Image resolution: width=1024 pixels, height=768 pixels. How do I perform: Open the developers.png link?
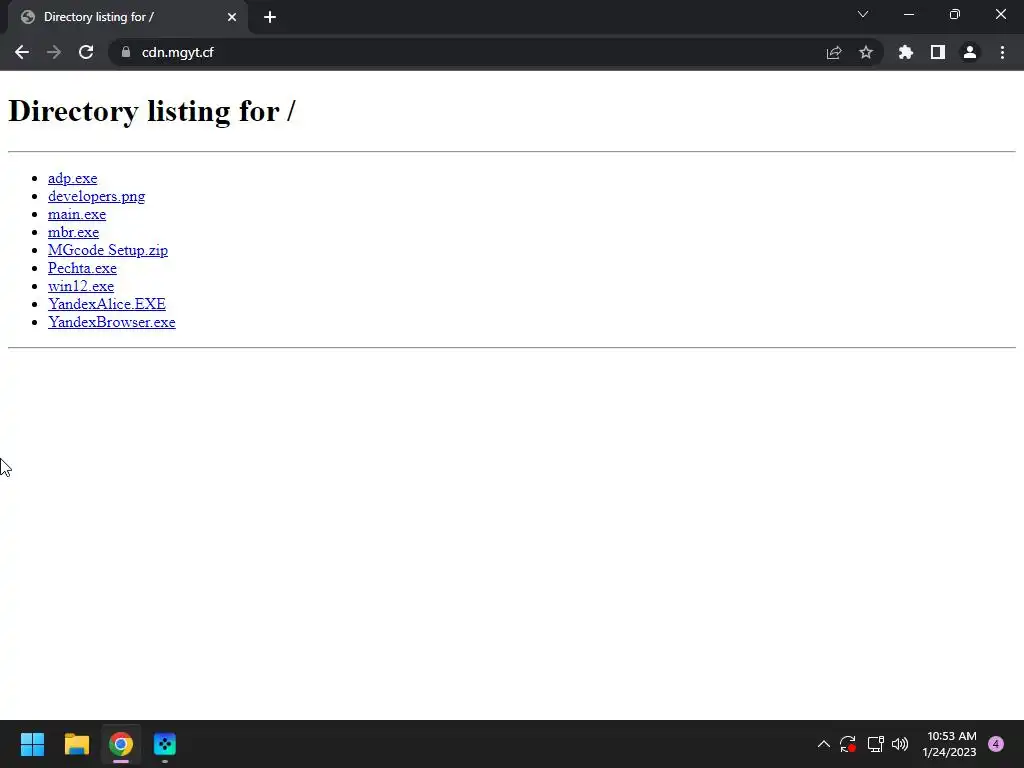97,196
